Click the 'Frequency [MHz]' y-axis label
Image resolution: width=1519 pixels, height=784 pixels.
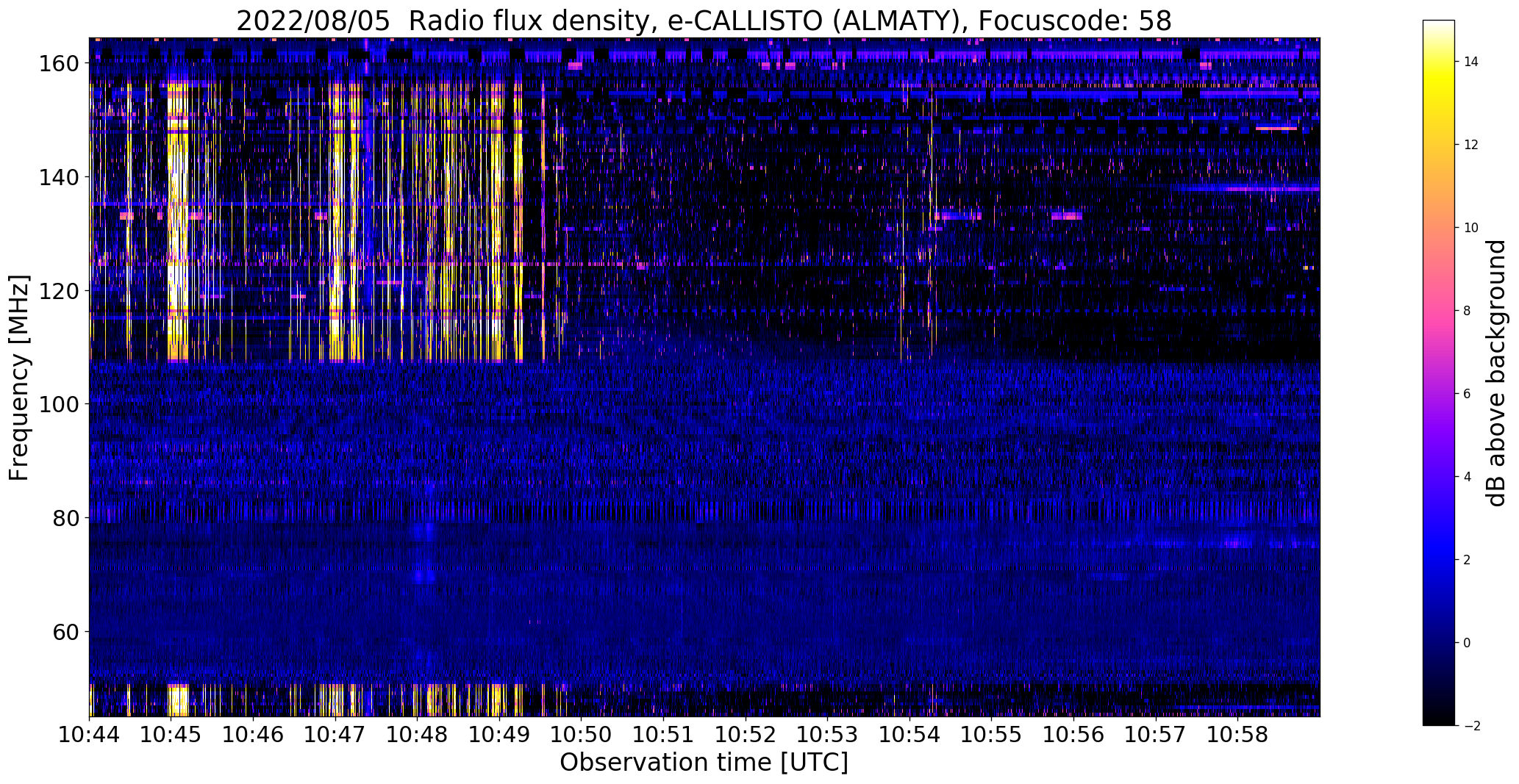pyautogui.click(x=18, y=378)
